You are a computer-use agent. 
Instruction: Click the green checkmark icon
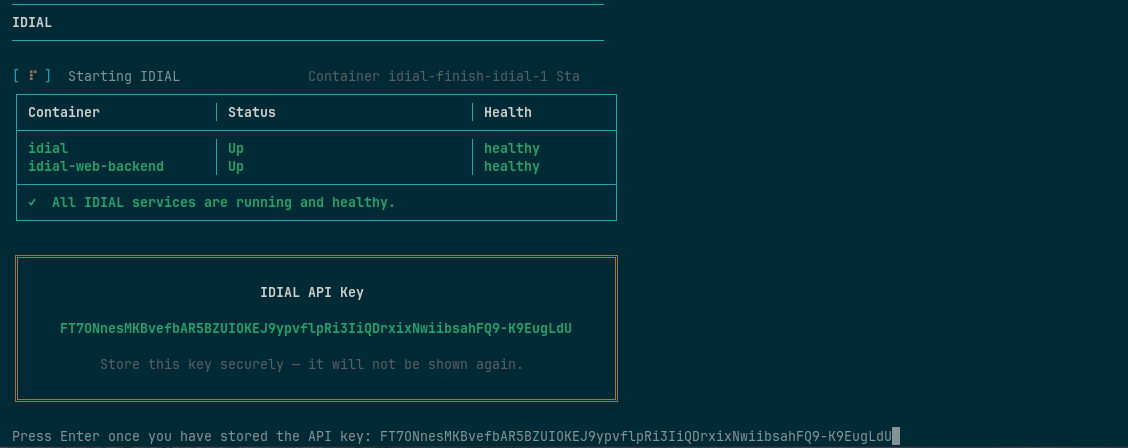click(32, 202)
